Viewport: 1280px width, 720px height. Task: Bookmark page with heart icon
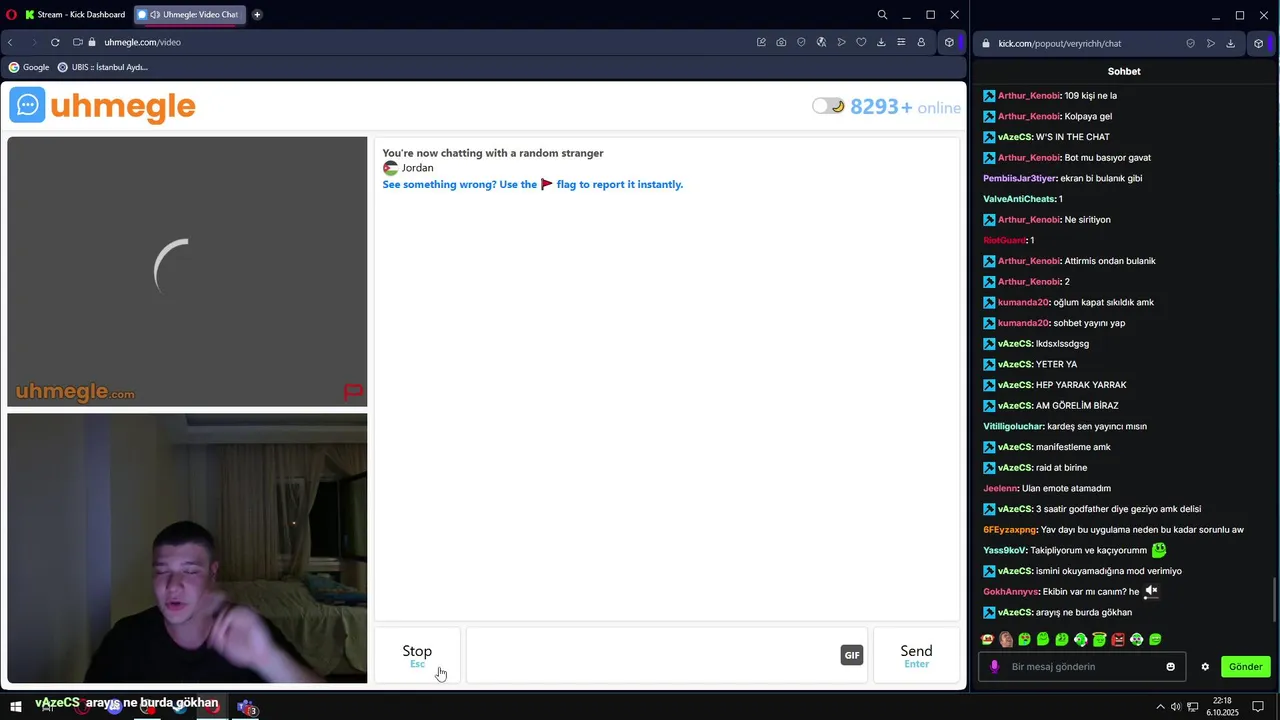[861, 42]
